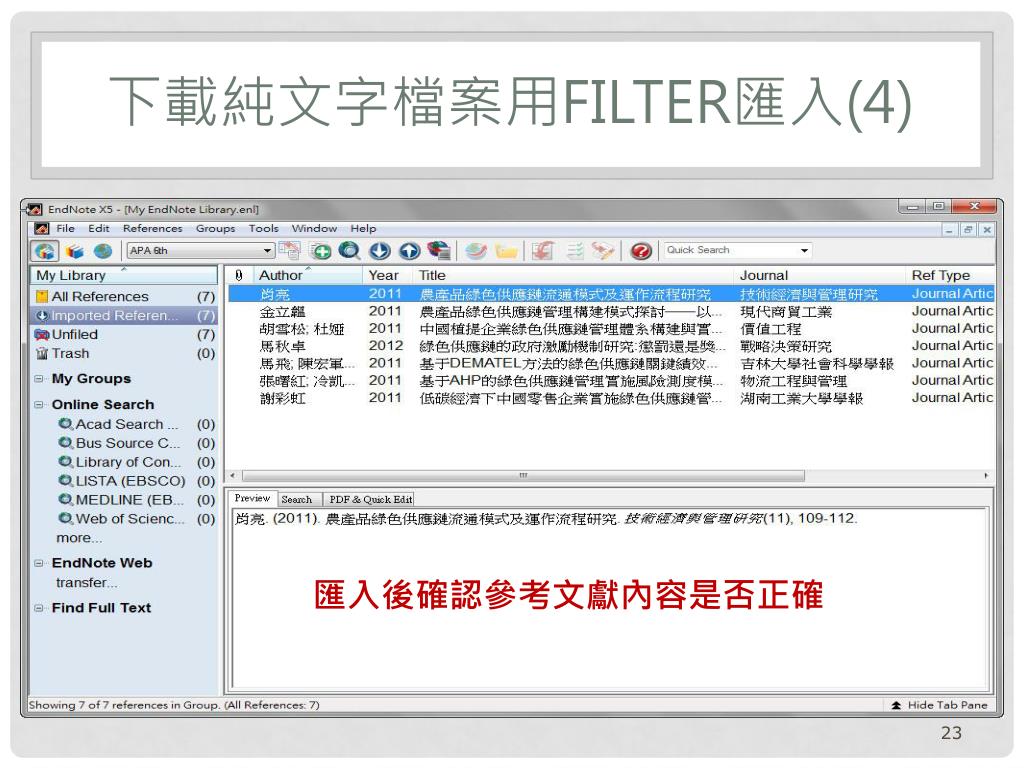Switch to the Preview tab
Screen dimensions: 1024x768
click(x=252, y=498)
